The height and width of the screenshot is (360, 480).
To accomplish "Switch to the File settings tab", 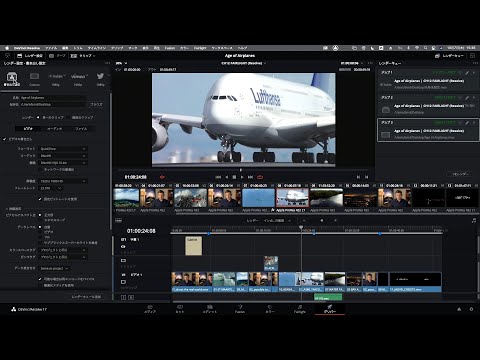I will (x=81, y=128).
